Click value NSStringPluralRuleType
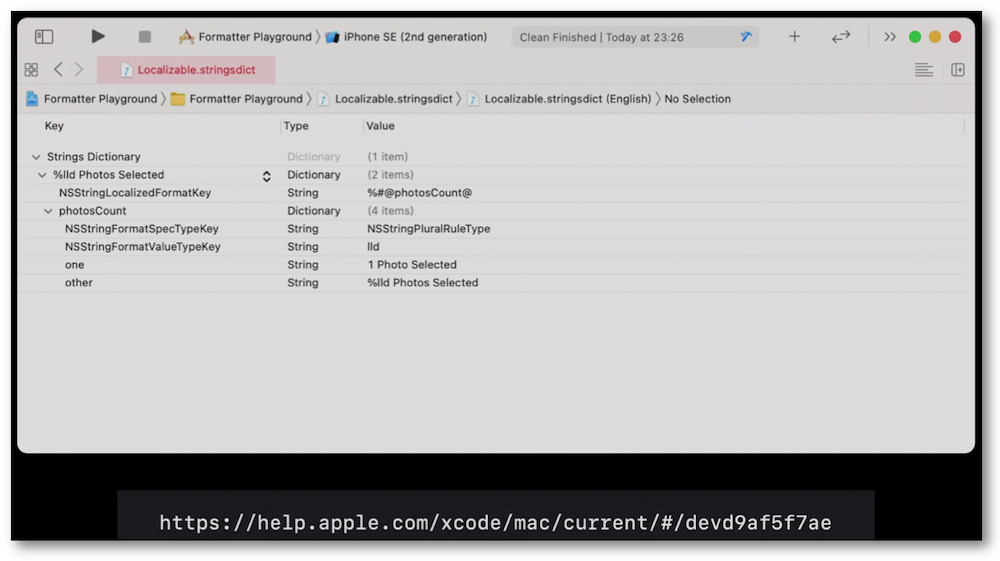 [429, 229]
